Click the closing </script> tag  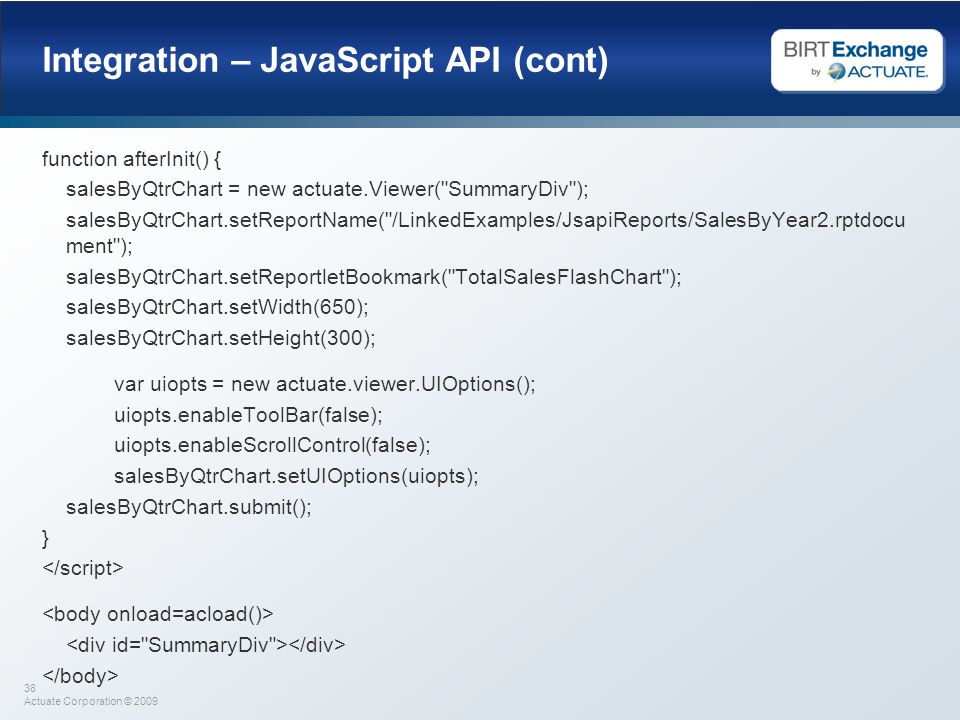coord(83,568)
